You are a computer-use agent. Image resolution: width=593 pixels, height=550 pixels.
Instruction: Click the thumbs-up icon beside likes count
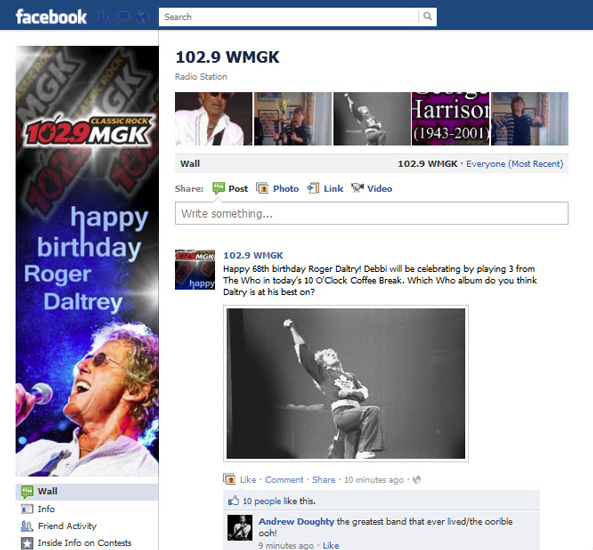pos(233,501)
